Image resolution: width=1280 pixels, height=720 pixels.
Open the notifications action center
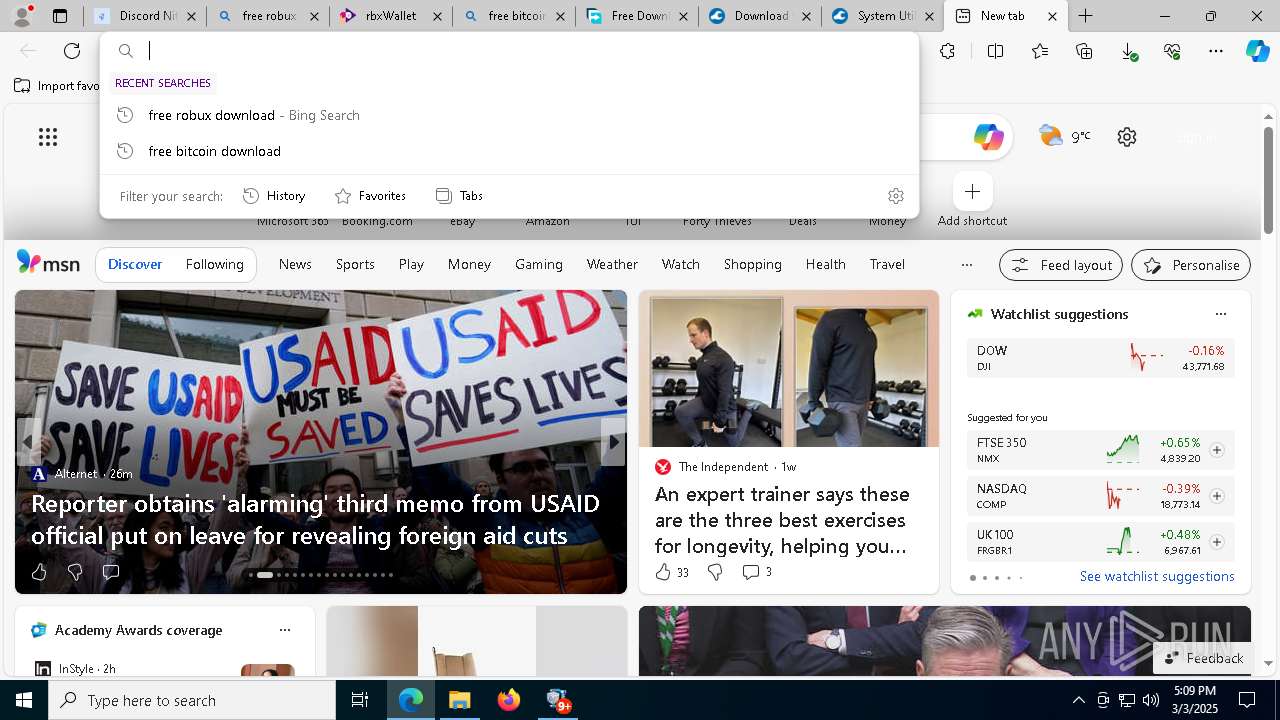pyautogui.click(x=1247, y=700)
